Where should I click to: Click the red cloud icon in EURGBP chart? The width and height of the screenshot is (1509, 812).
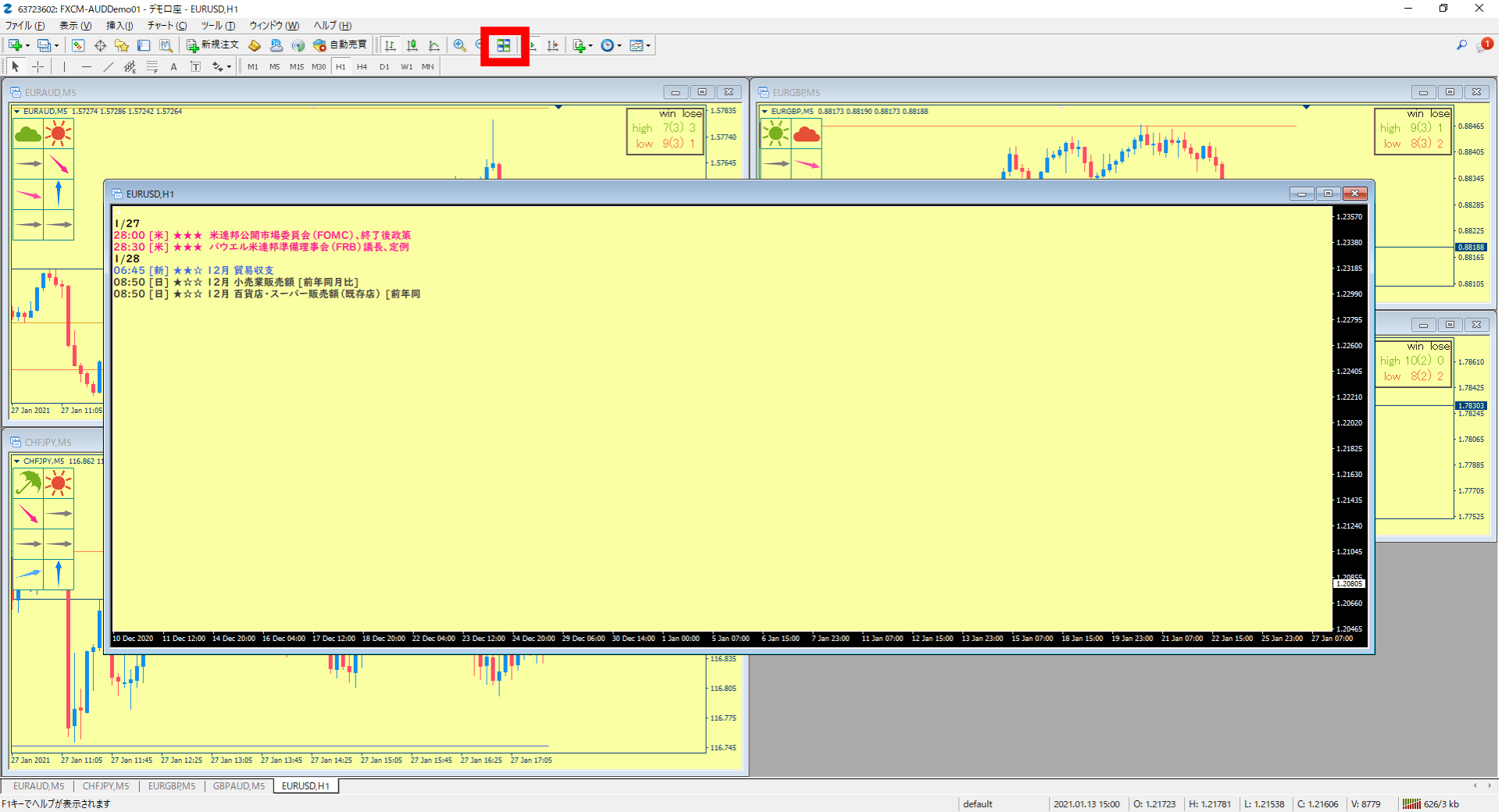pos(806,134)
